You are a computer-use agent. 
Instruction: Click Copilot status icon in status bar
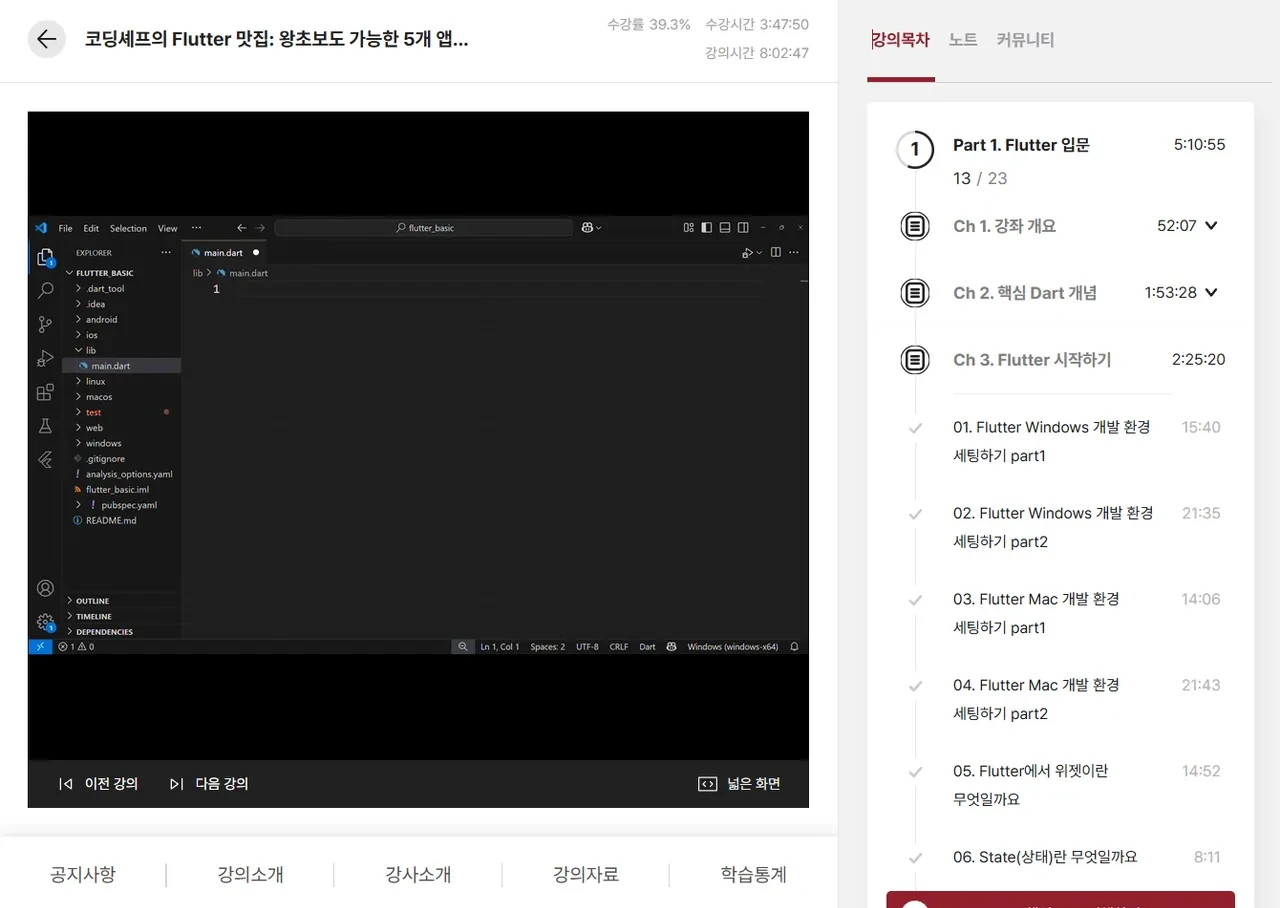coord(672,647)
